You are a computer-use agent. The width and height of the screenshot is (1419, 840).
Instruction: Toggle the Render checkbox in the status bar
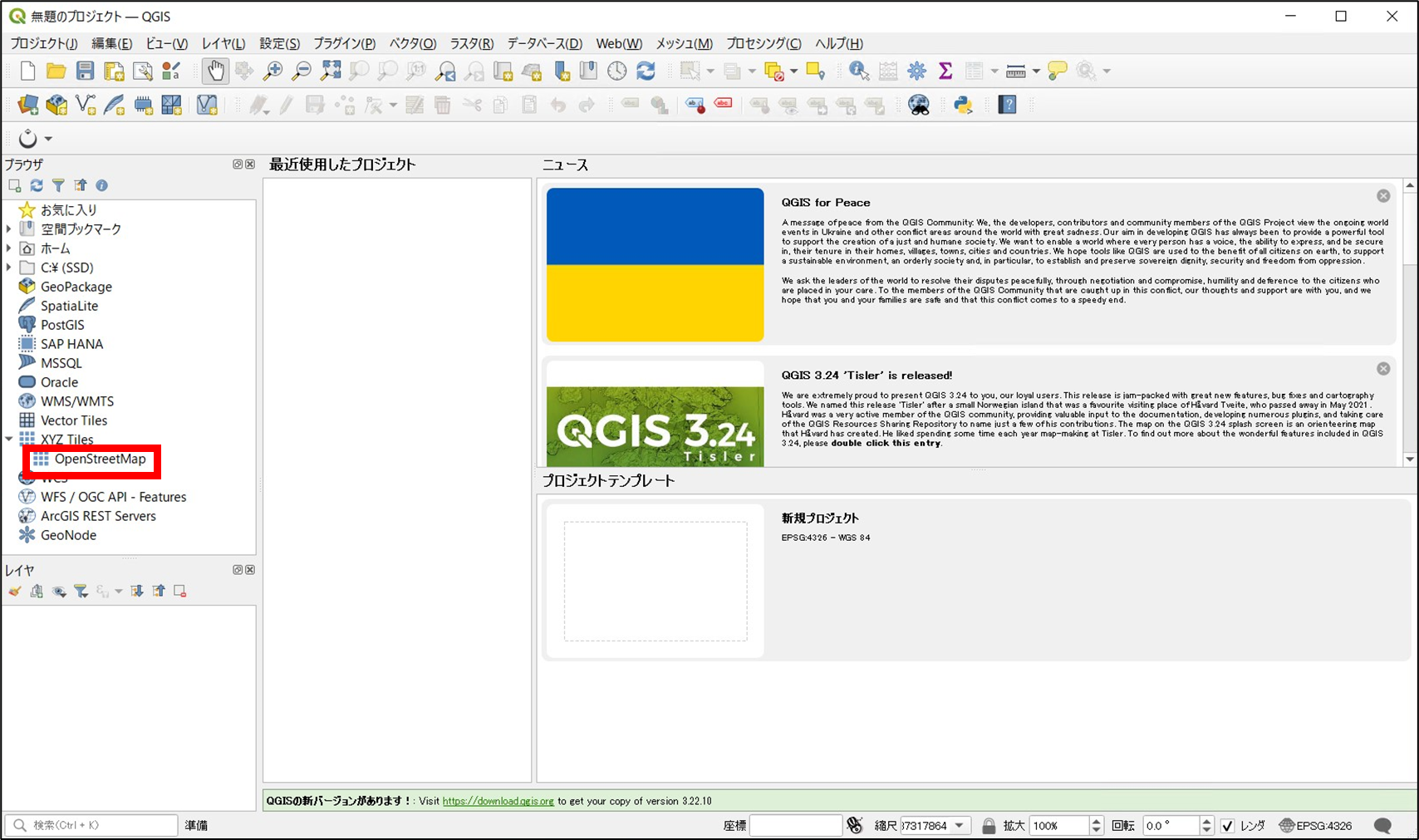[x=1227, y=826]
